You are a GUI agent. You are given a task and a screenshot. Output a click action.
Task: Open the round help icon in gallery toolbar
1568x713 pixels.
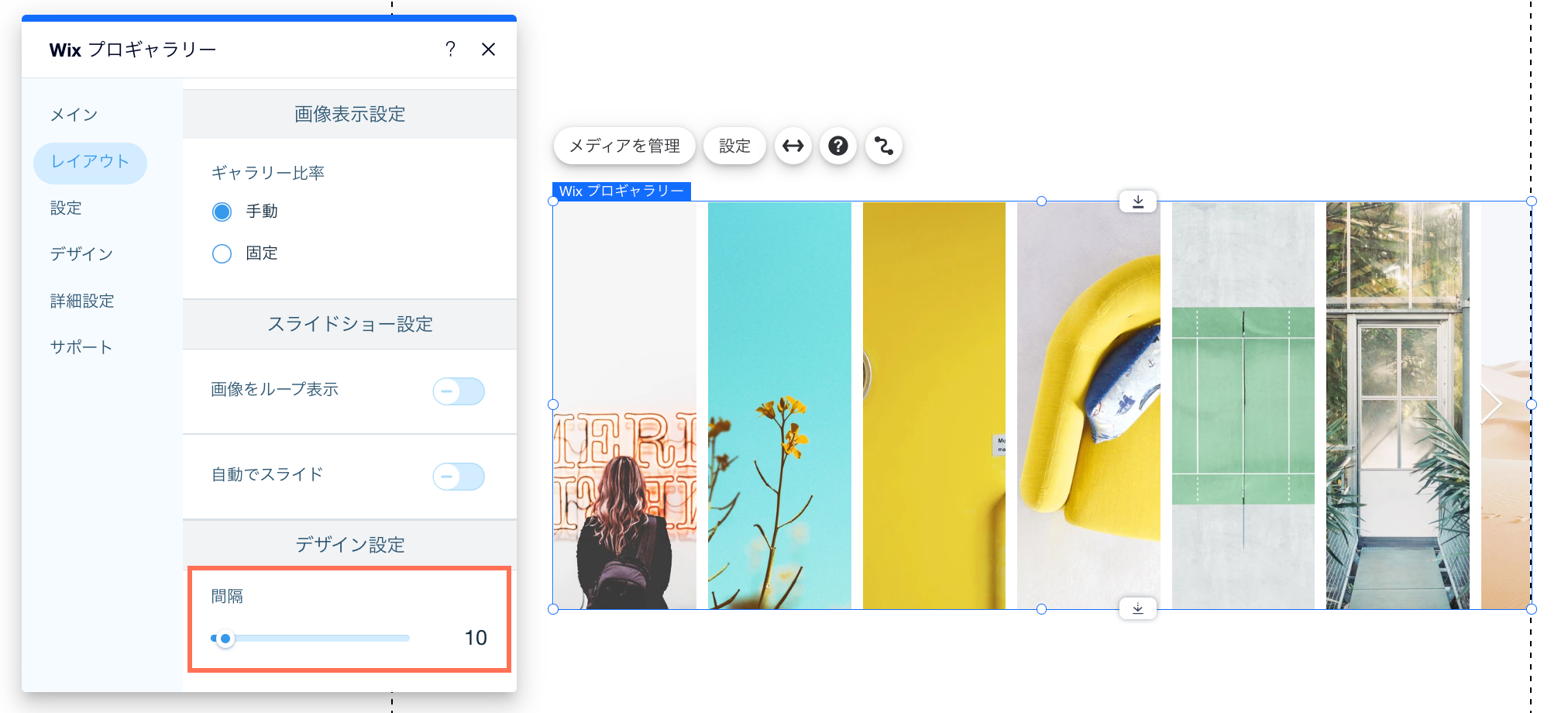pyautogui.click(x=838, y=146)
